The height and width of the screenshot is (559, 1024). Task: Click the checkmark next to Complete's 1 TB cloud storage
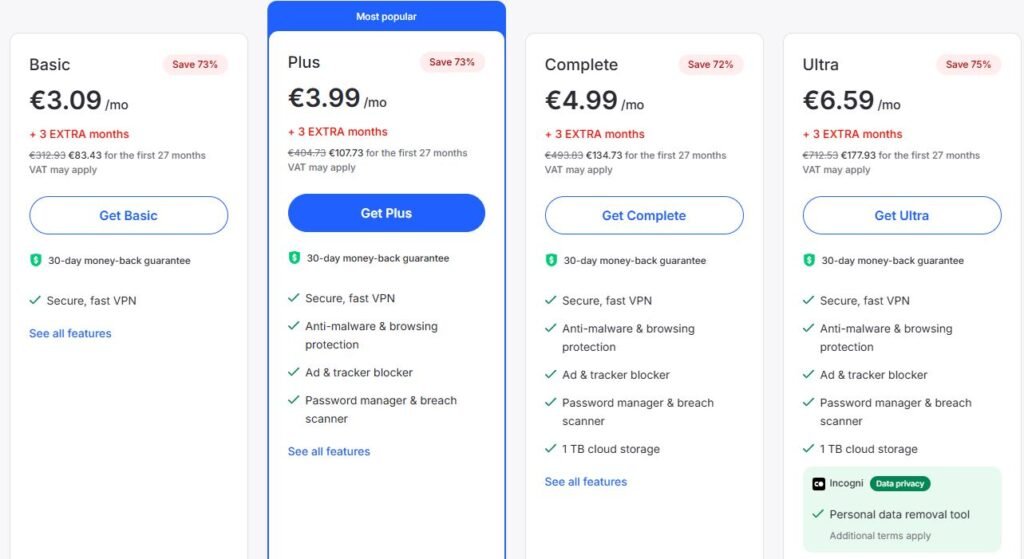click(551, 449)
